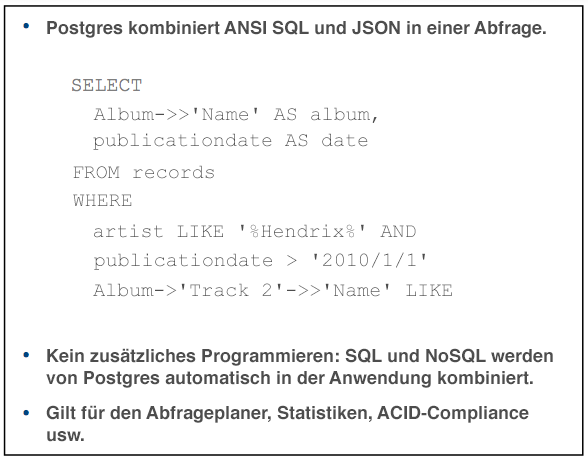The image size is (588, 460).
Task: Click 'von Postgres automatisch' text line
Action: pyautogui.click(x=158, y=378)
